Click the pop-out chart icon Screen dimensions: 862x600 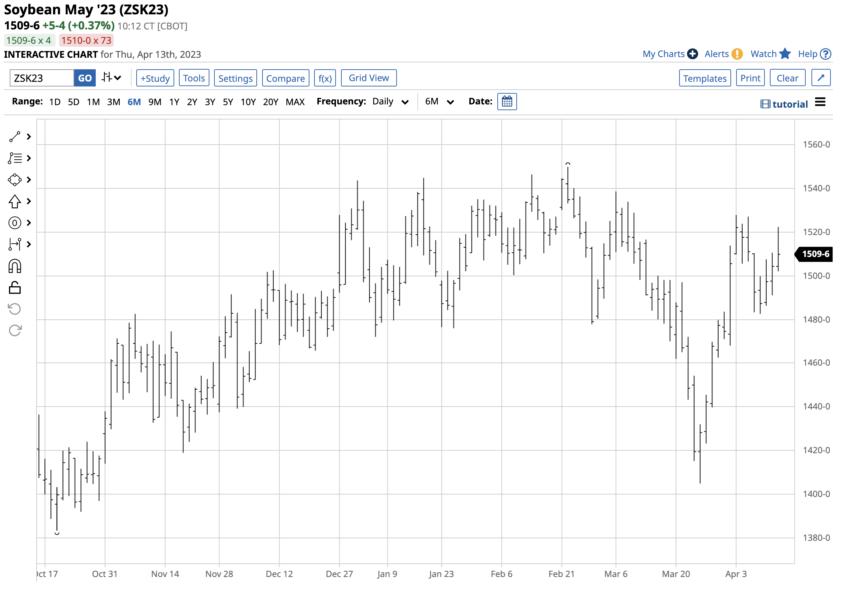822,77
